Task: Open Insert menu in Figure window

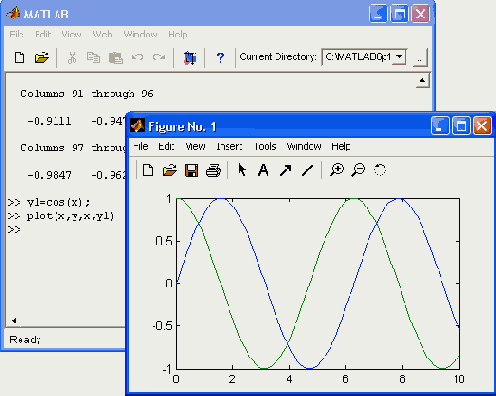Action: pos(229,146)
